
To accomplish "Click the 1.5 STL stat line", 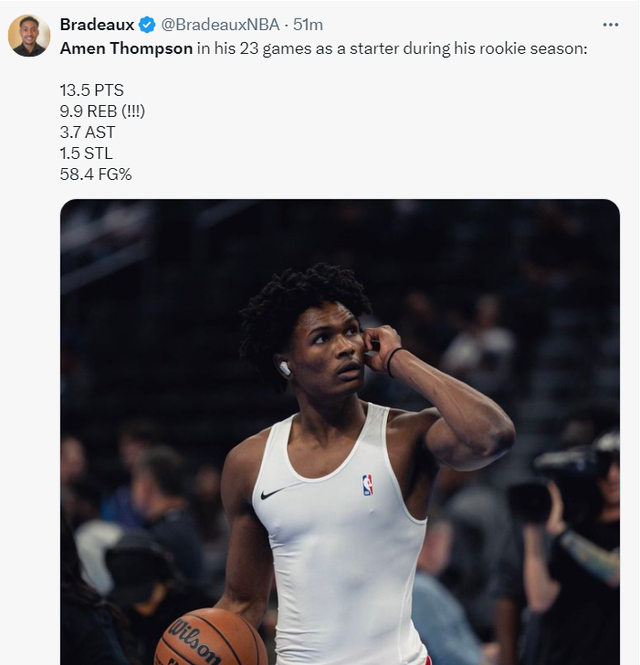I will tap(86, 153).
